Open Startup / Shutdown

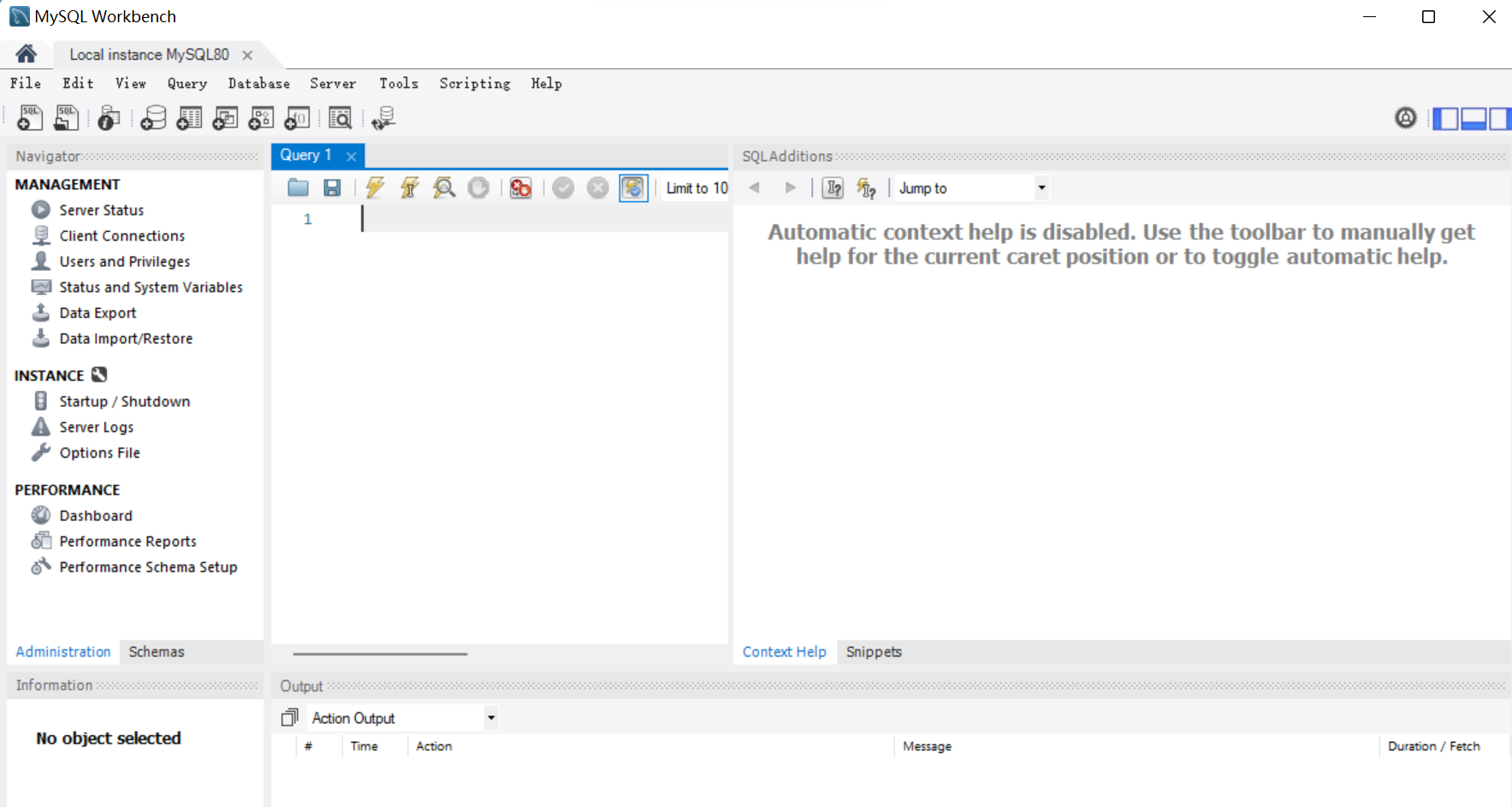coord(124,401)
